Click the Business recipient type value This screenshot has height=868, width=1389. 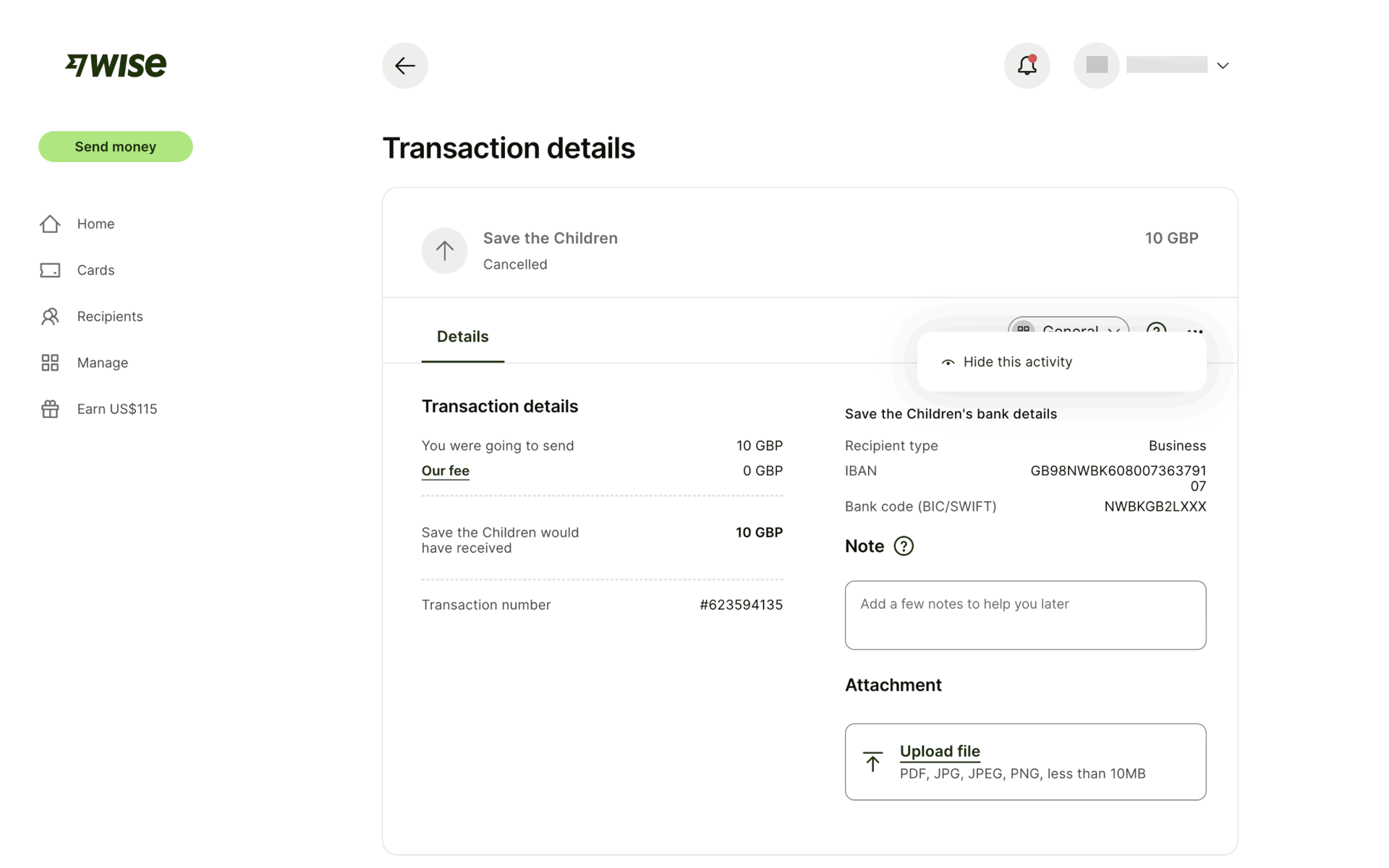(1178, 446)
